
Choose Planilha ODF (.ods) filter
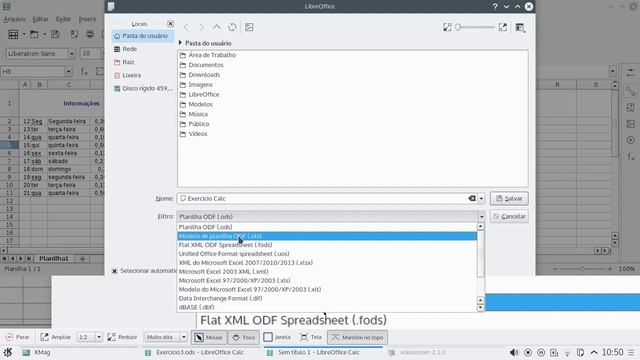click(x=327, y=227)
